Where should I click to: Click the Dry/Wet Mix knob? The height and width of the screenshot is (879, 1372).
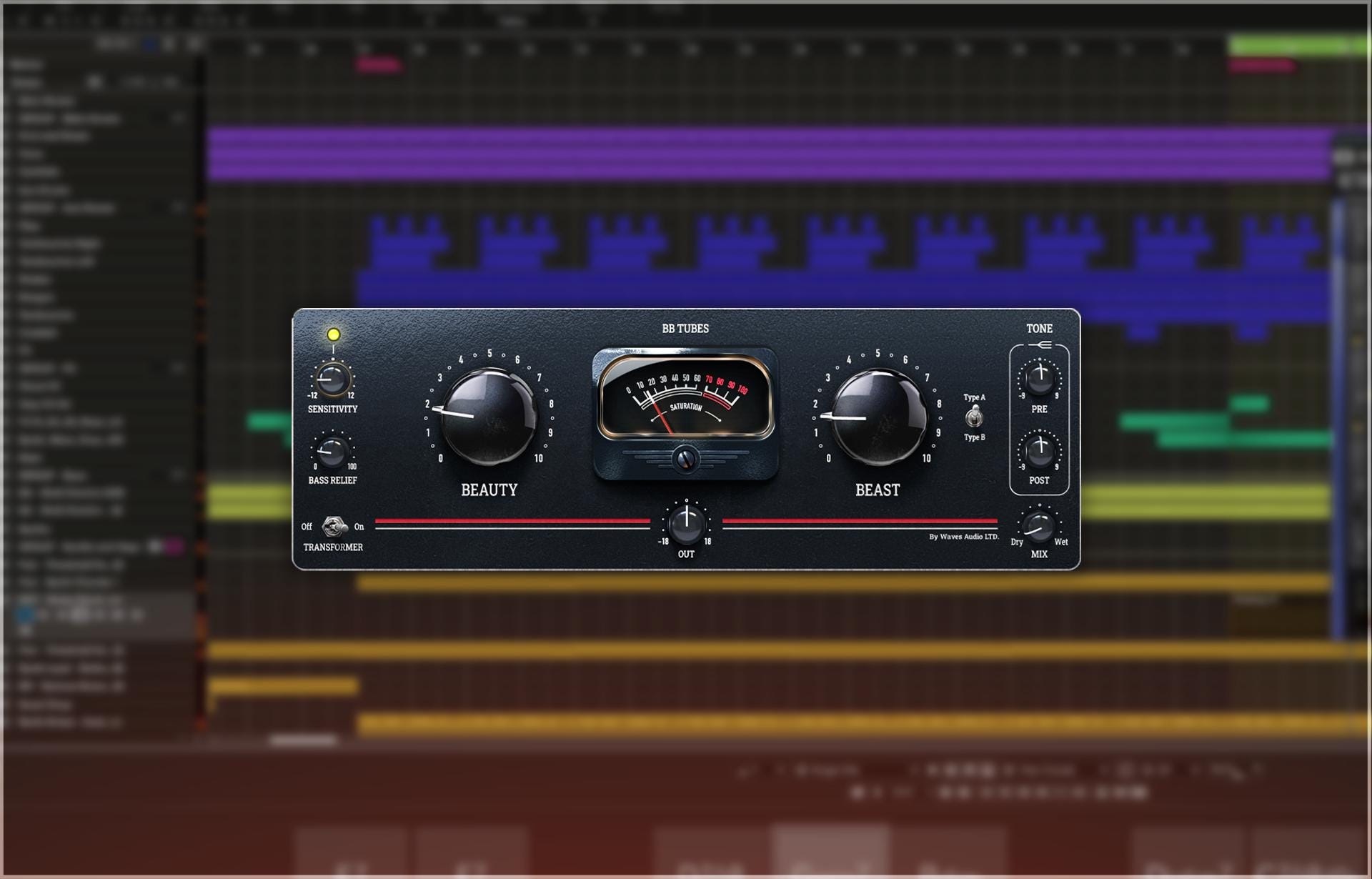tap(1039, 527)
